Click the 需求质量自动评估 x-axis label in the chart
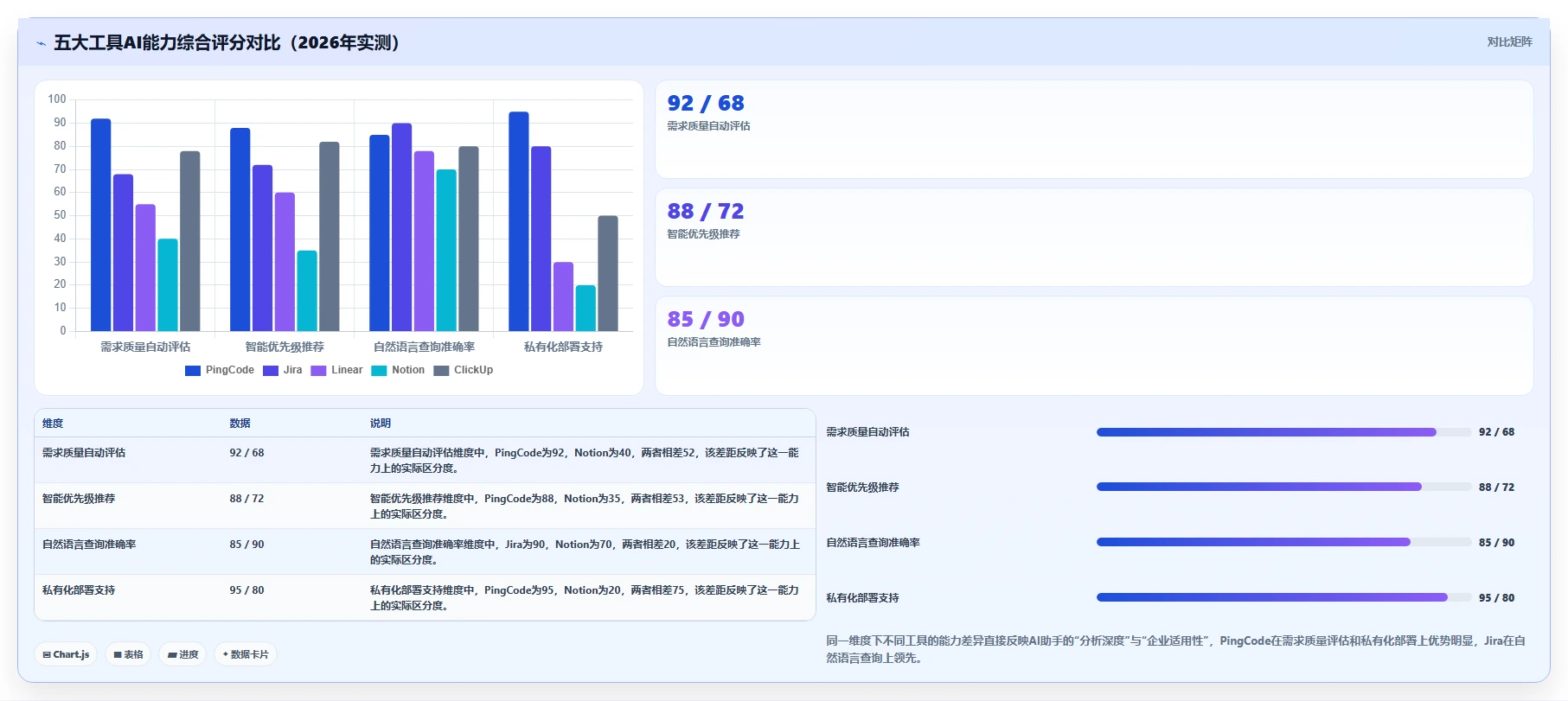Image resolution: width=1568 pixels, height=701 pixels. (x=145, y=347)
